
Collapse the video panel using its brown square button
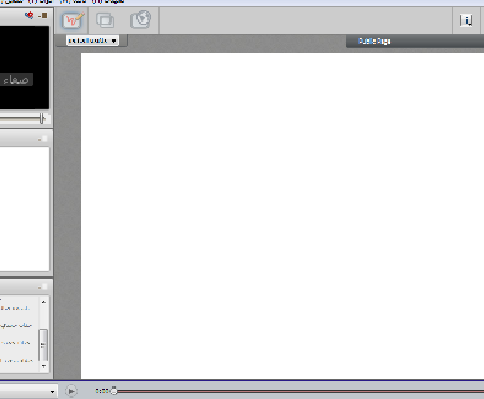[43, 16]
